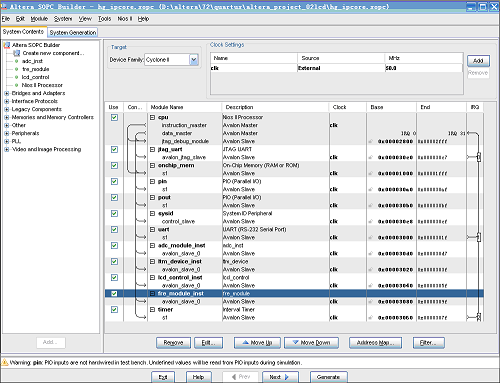Click the green dot beside Nios II Processor

(16, 85)
